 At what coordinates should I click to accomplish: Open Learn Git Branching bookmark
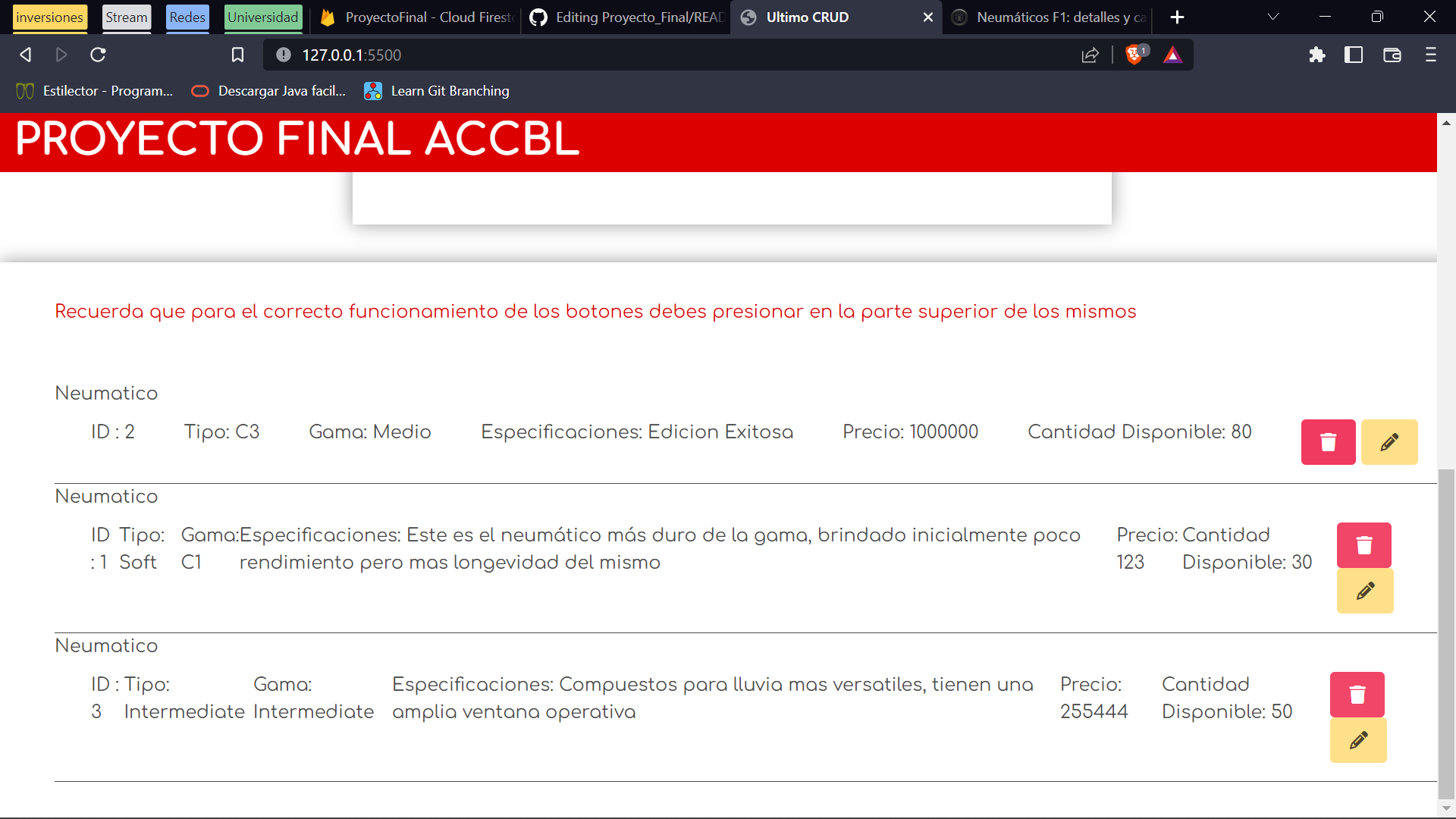point(437,91)
